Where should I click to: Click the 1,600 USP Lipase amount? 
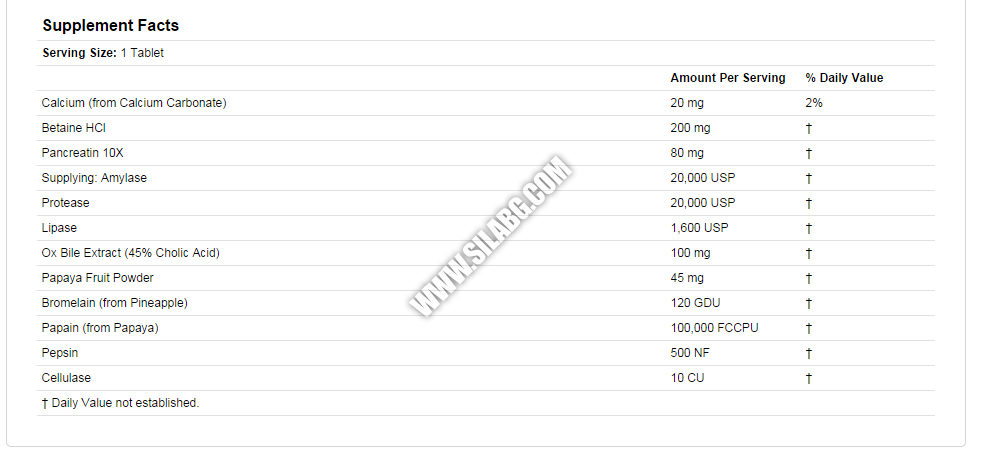pyautogui.click(x=700, y=228)
